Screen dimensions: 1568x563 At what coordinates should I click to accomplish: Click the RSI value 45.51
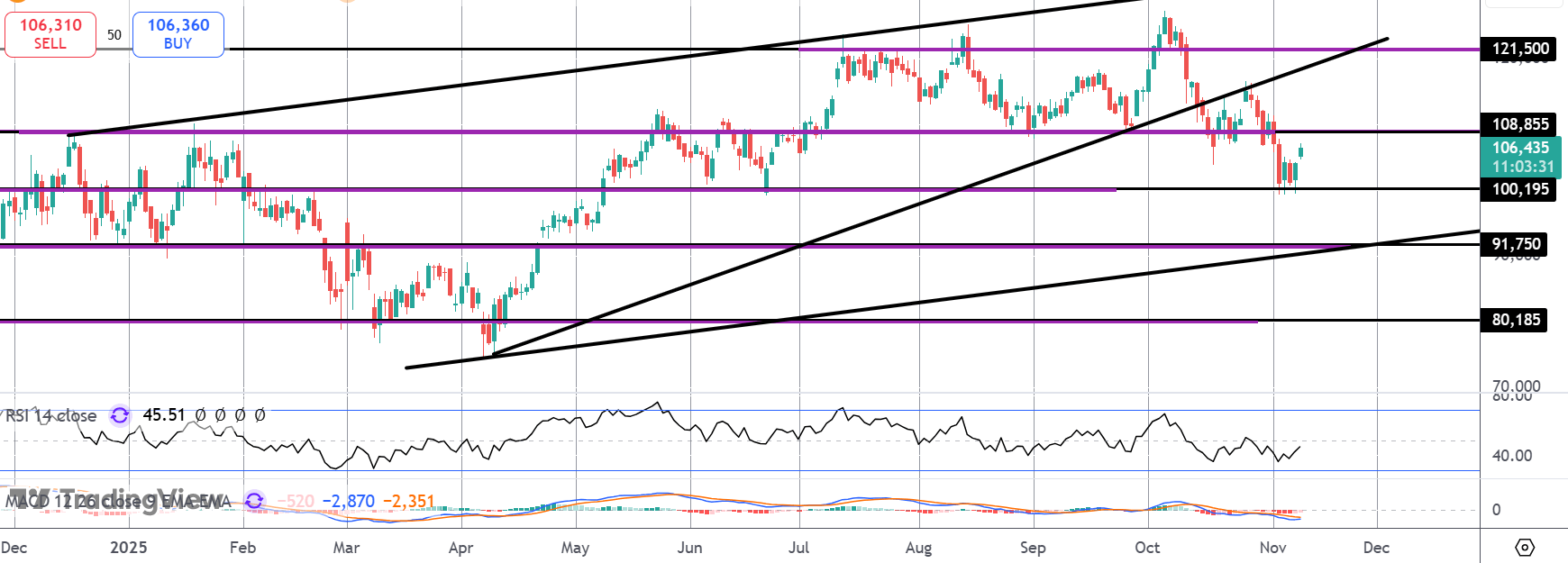pyautogui.click(x=164, y=415)
